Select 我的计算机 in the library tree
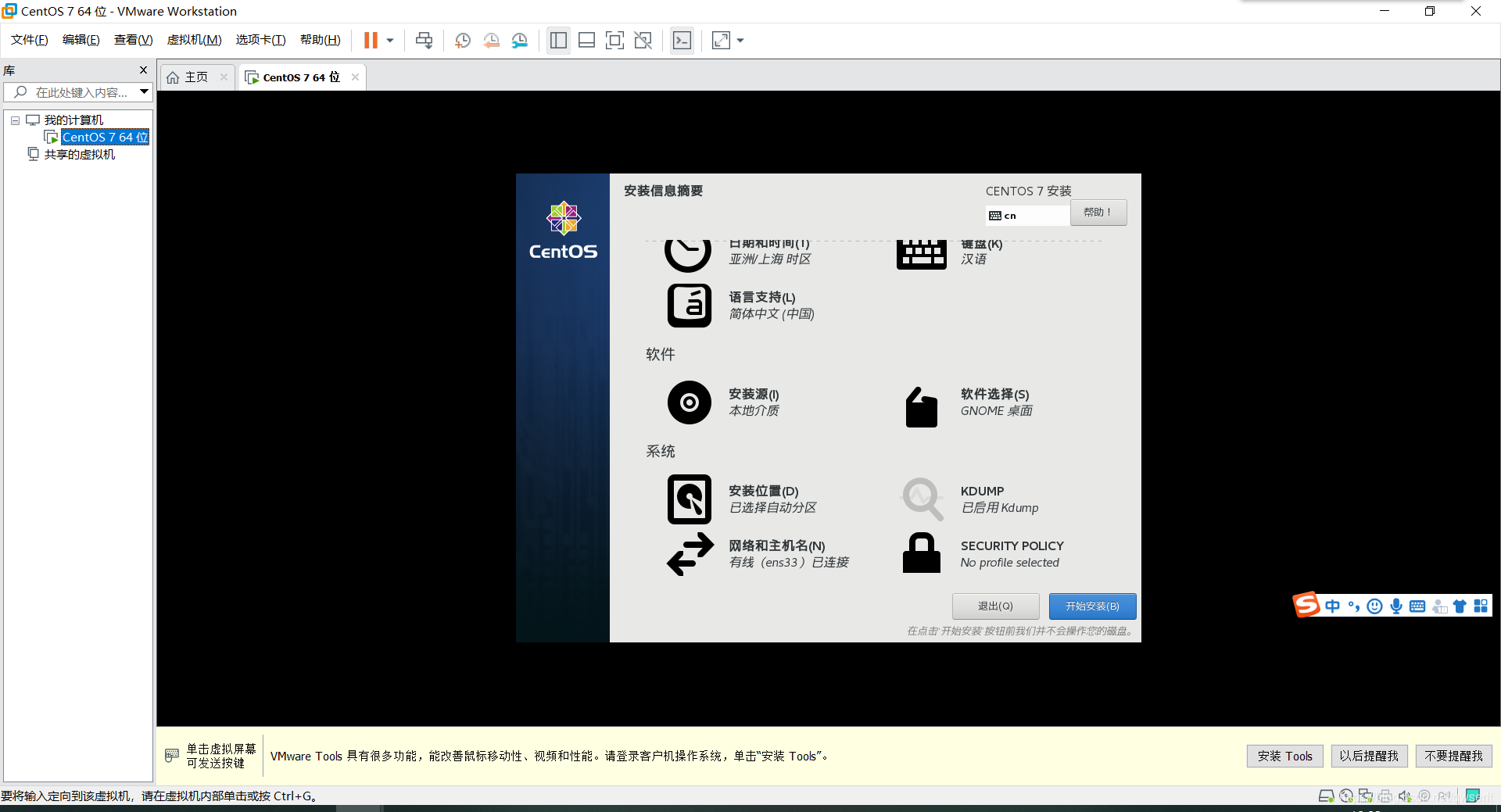 point(73,120)
